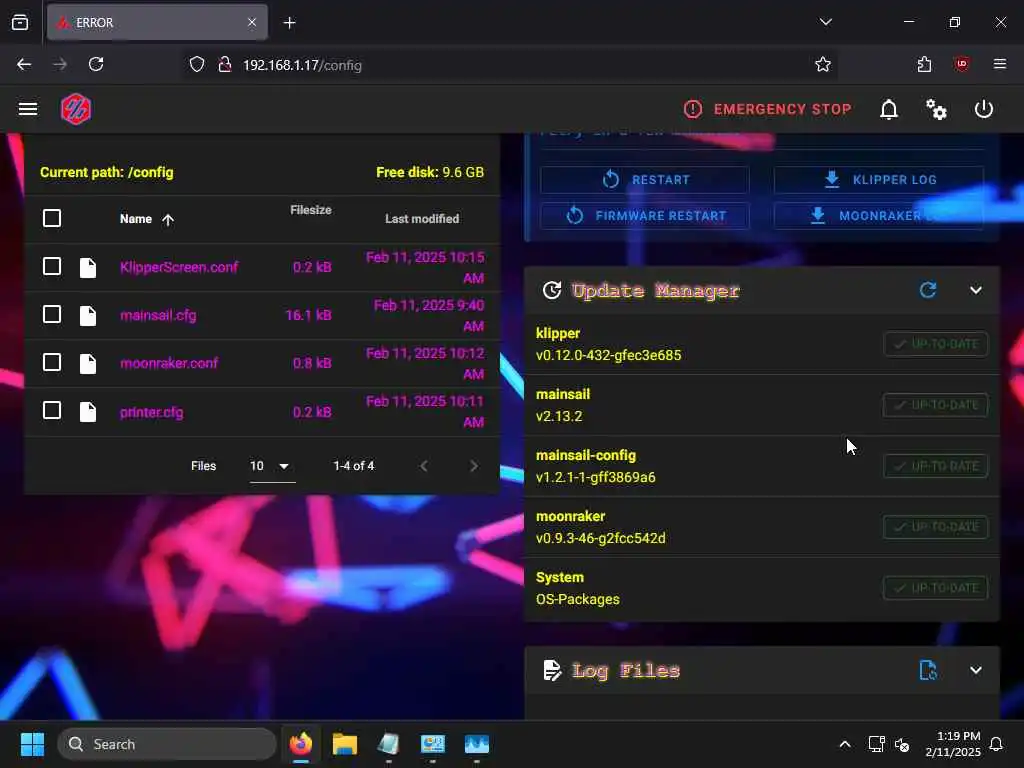1024x768 pixels.
Task: Select the ERROR browser tab
Action: 157,23
